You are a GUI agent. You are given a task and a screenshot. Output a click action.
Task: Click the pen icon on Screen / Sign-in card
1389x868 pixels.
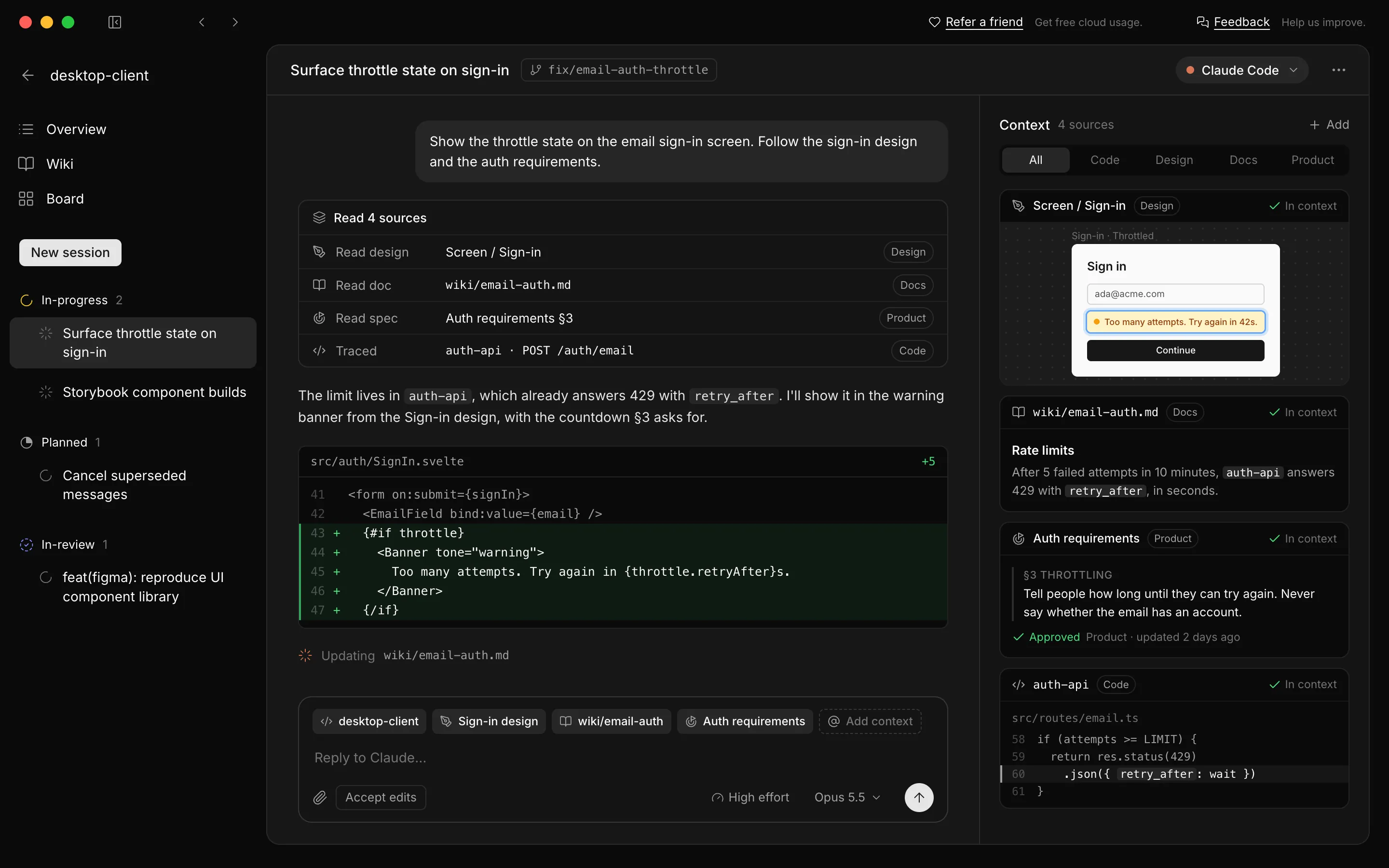[1018, 205]
